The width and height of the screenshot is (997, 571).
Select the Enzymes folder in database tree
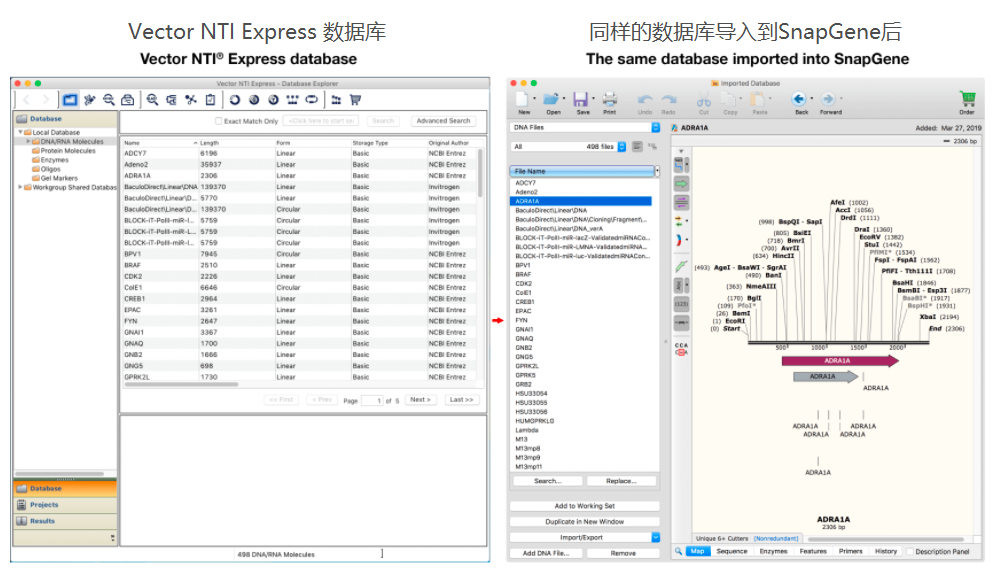click(x=54, y=160)
